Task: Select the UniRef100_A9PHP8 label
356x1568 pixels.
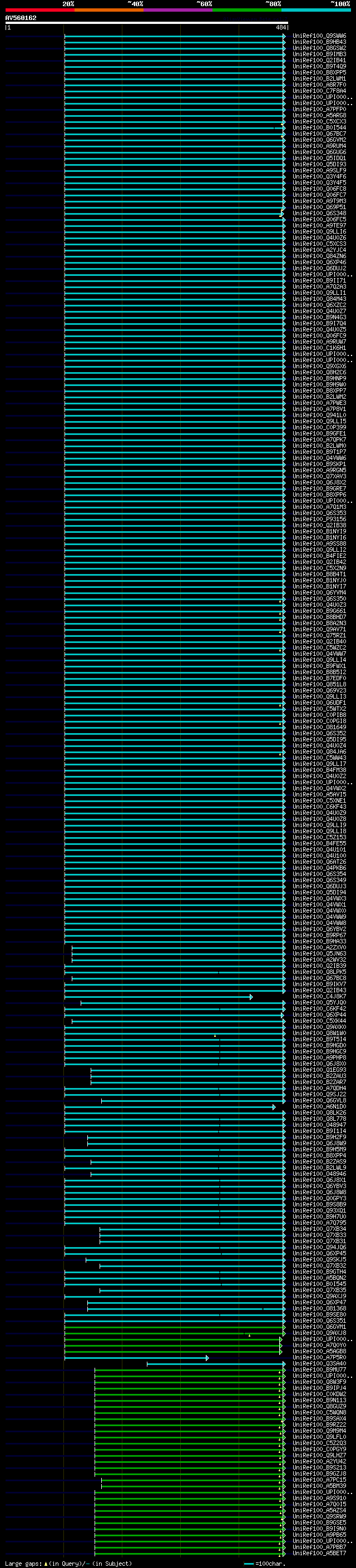Action: coord(319,1058)
